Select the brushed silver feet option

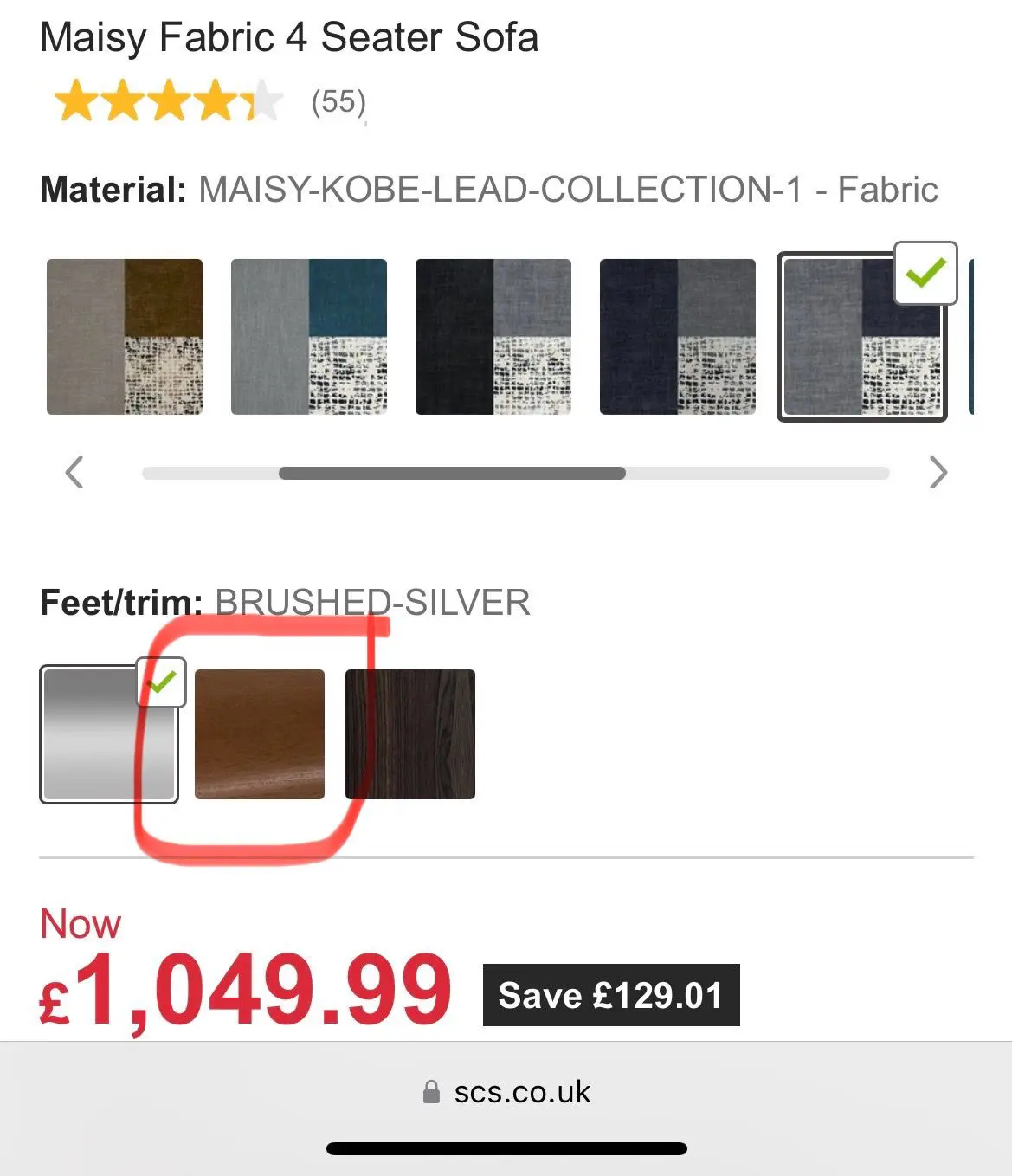click(109, 734)
